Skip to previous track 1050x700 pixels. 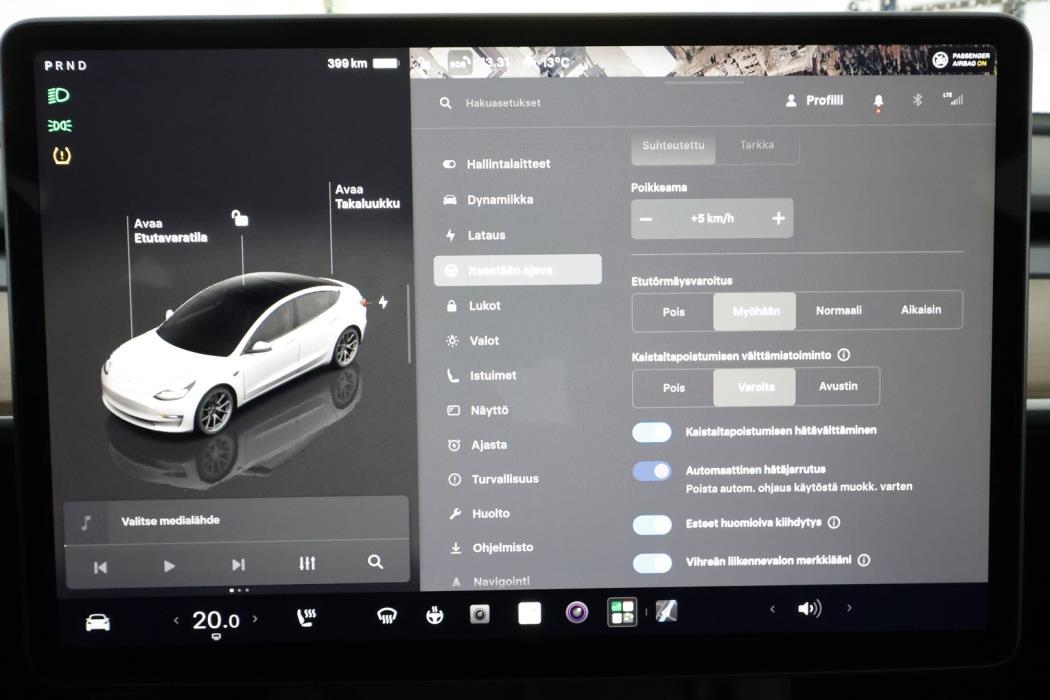coord(100,567)
